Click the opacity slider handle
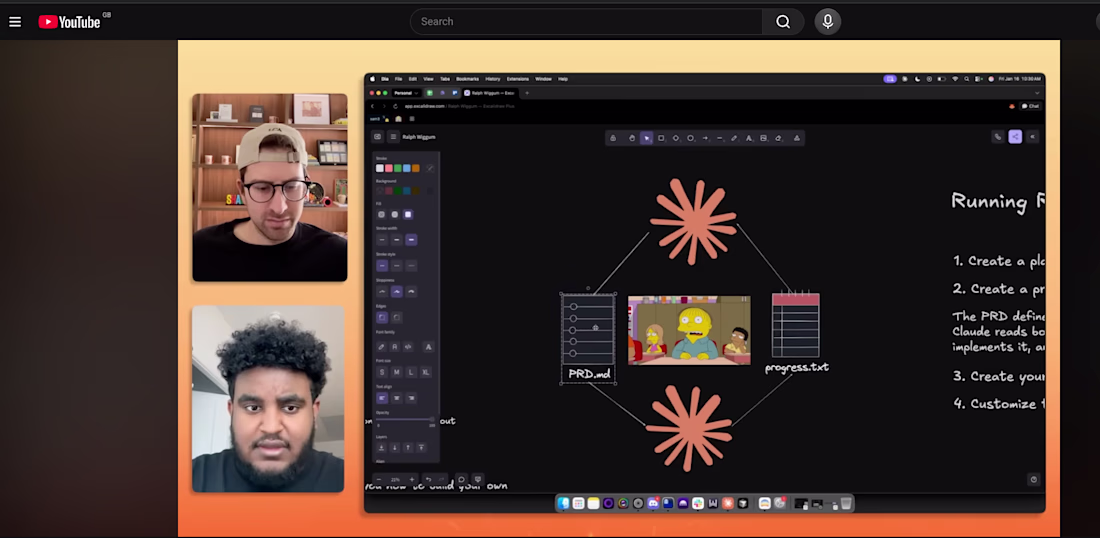The image size is (1100, 538). click(431, 419)
